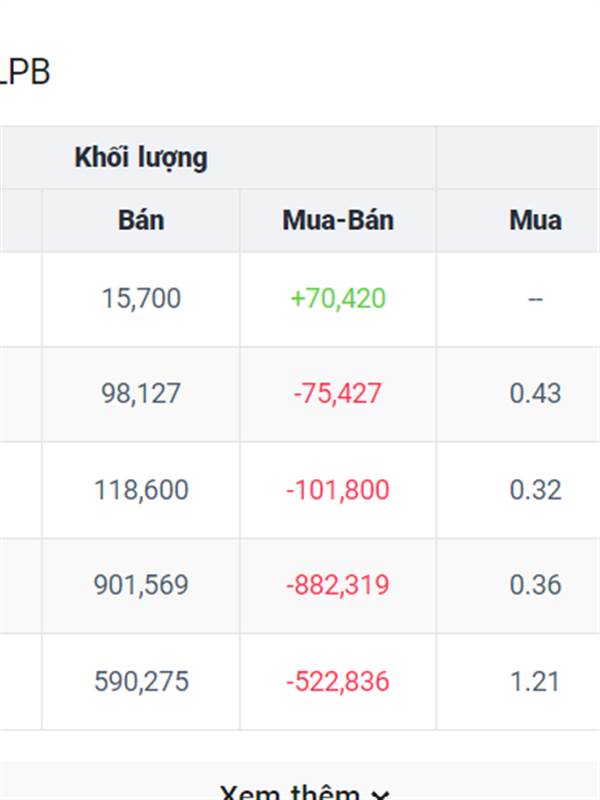Click the Bán column header
600x800 pixels.
coord(141,220)
